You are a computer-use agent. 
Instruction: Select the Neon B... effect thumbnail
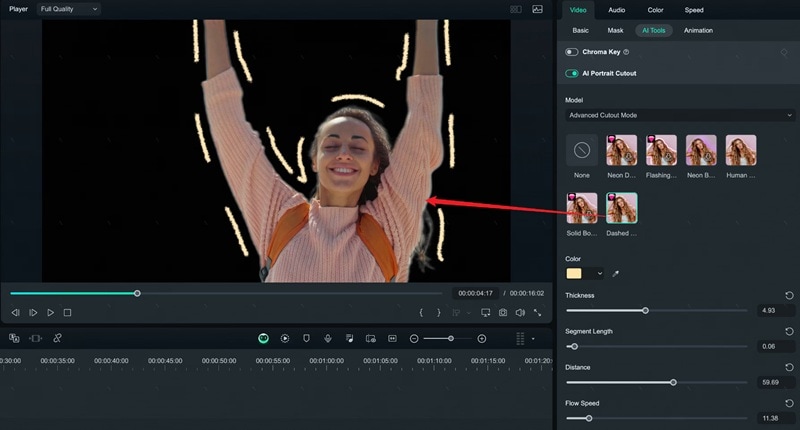701,150
